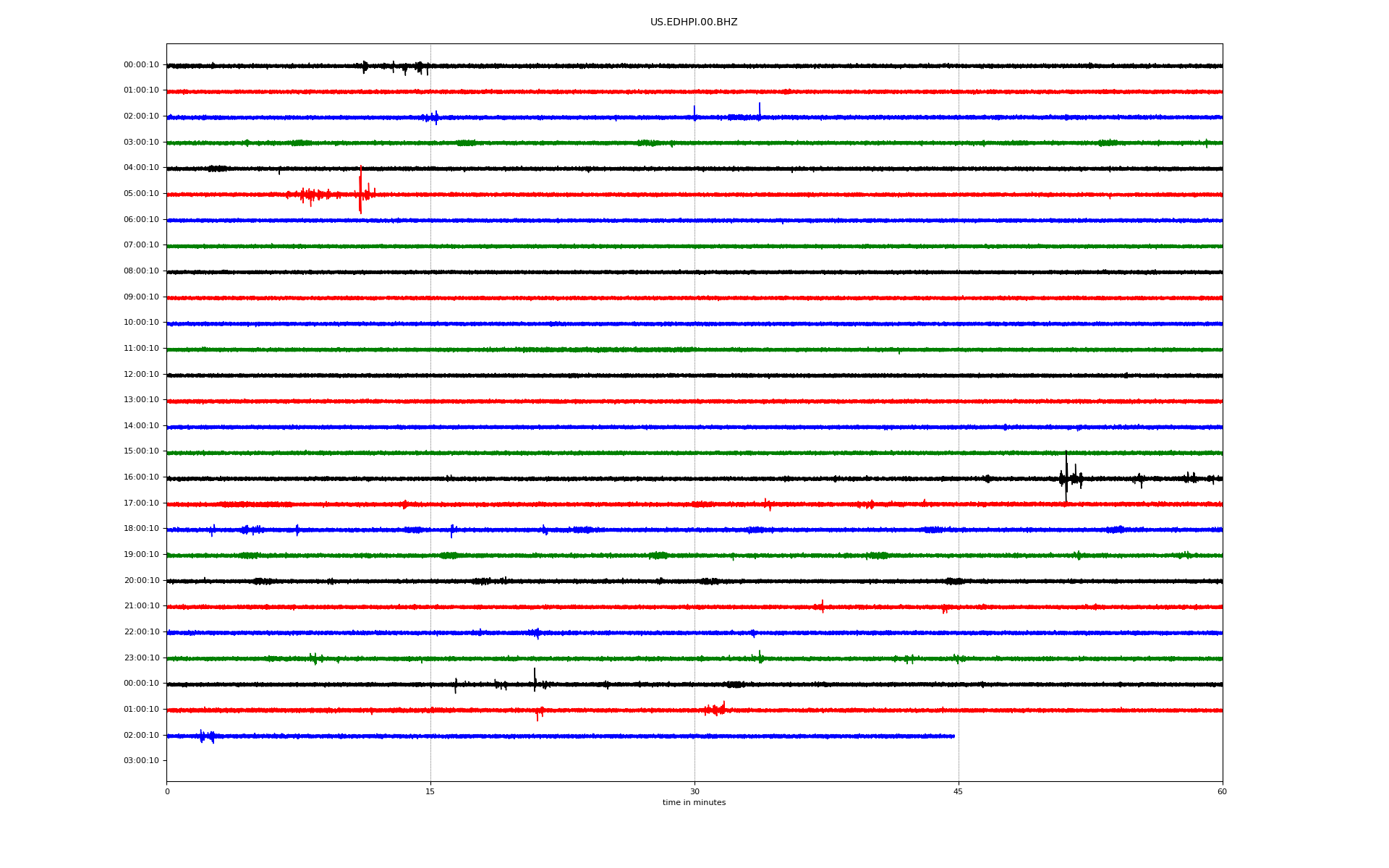Select the 15 minute tick label

430,791
